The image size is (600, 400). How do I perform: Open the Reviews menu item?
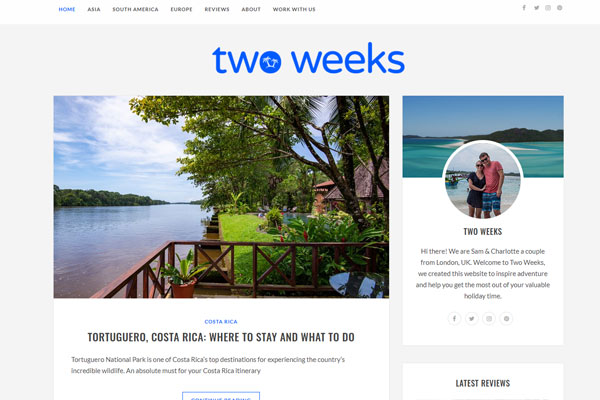coord(217,9)
